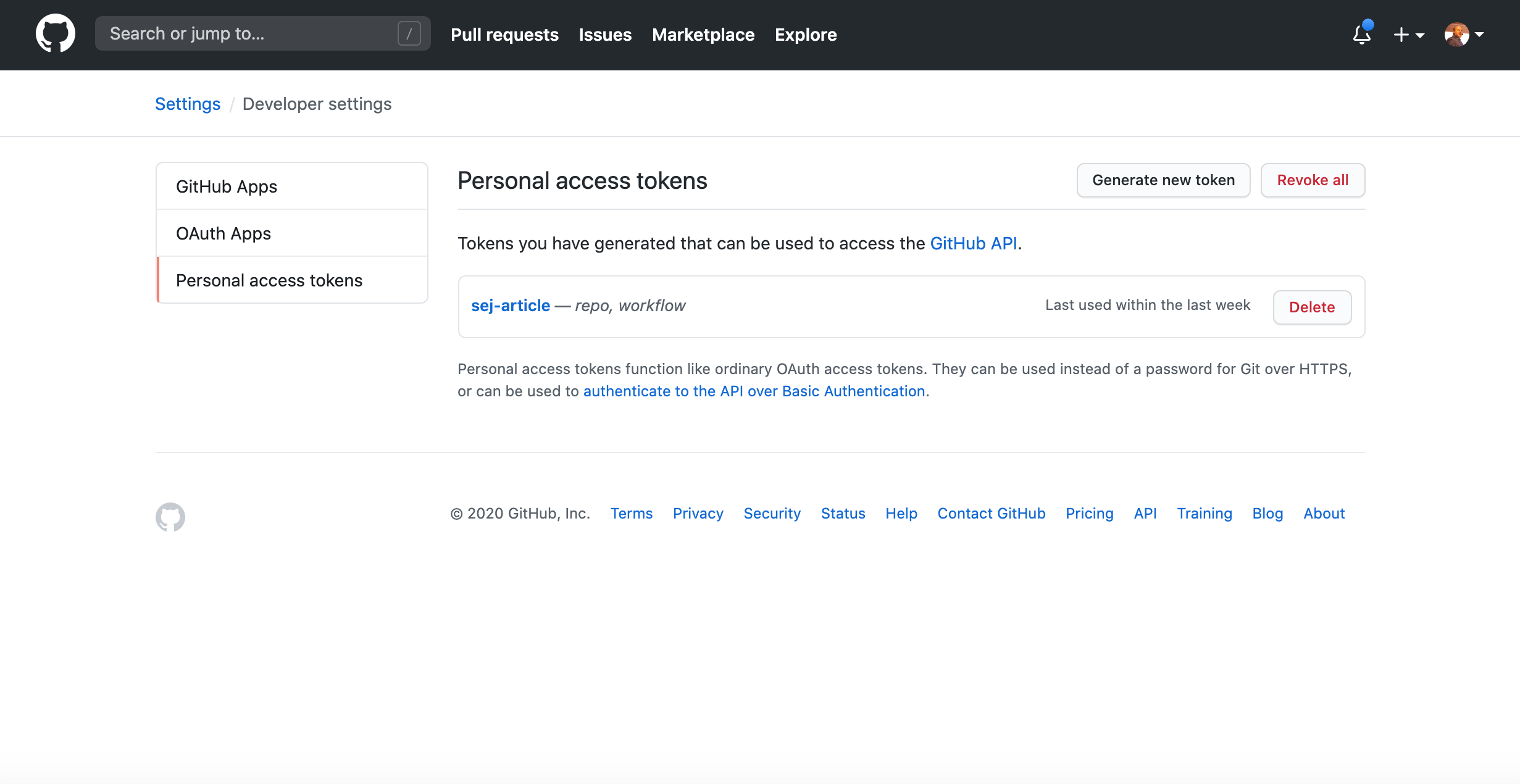Open the Terms footer link
The width and height of the screenshot is (1520, 784).
pyautogui.click(x=631, y=513)
